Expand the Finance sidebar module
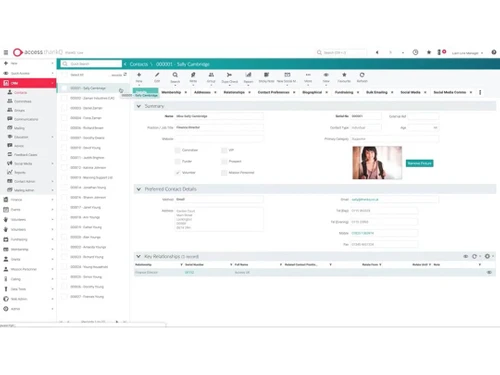Viewport: 500px width, 375px height. [28, 200]
